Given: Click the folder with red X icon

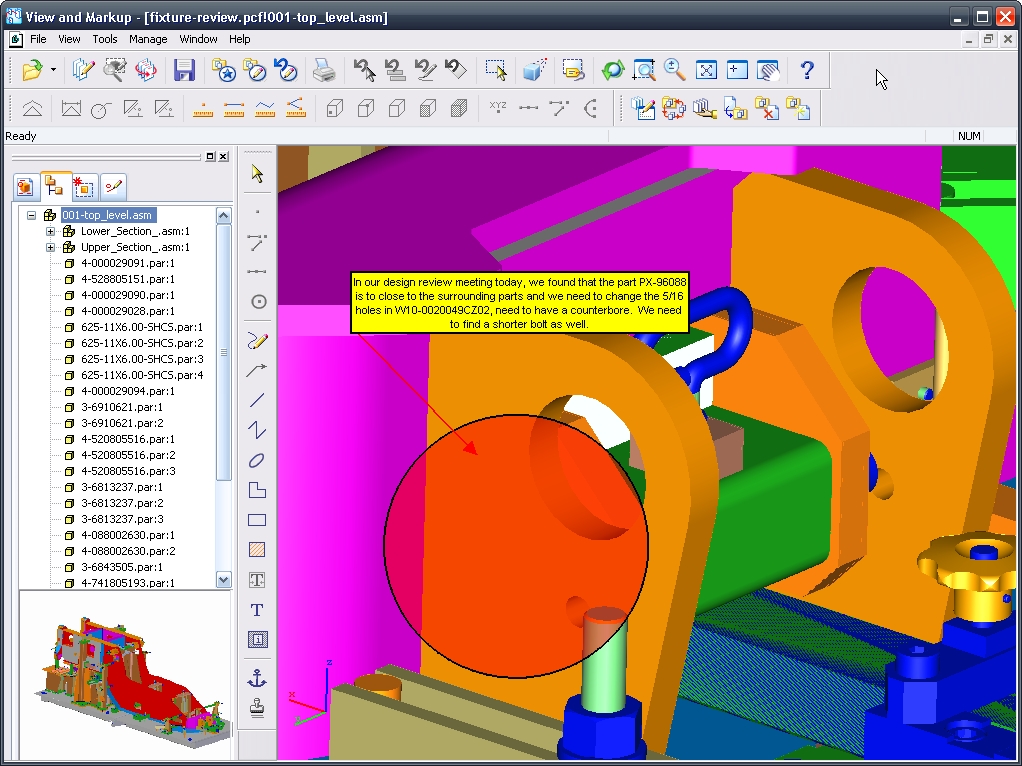Looking at the screenshot, I should (x=767, y=108).
